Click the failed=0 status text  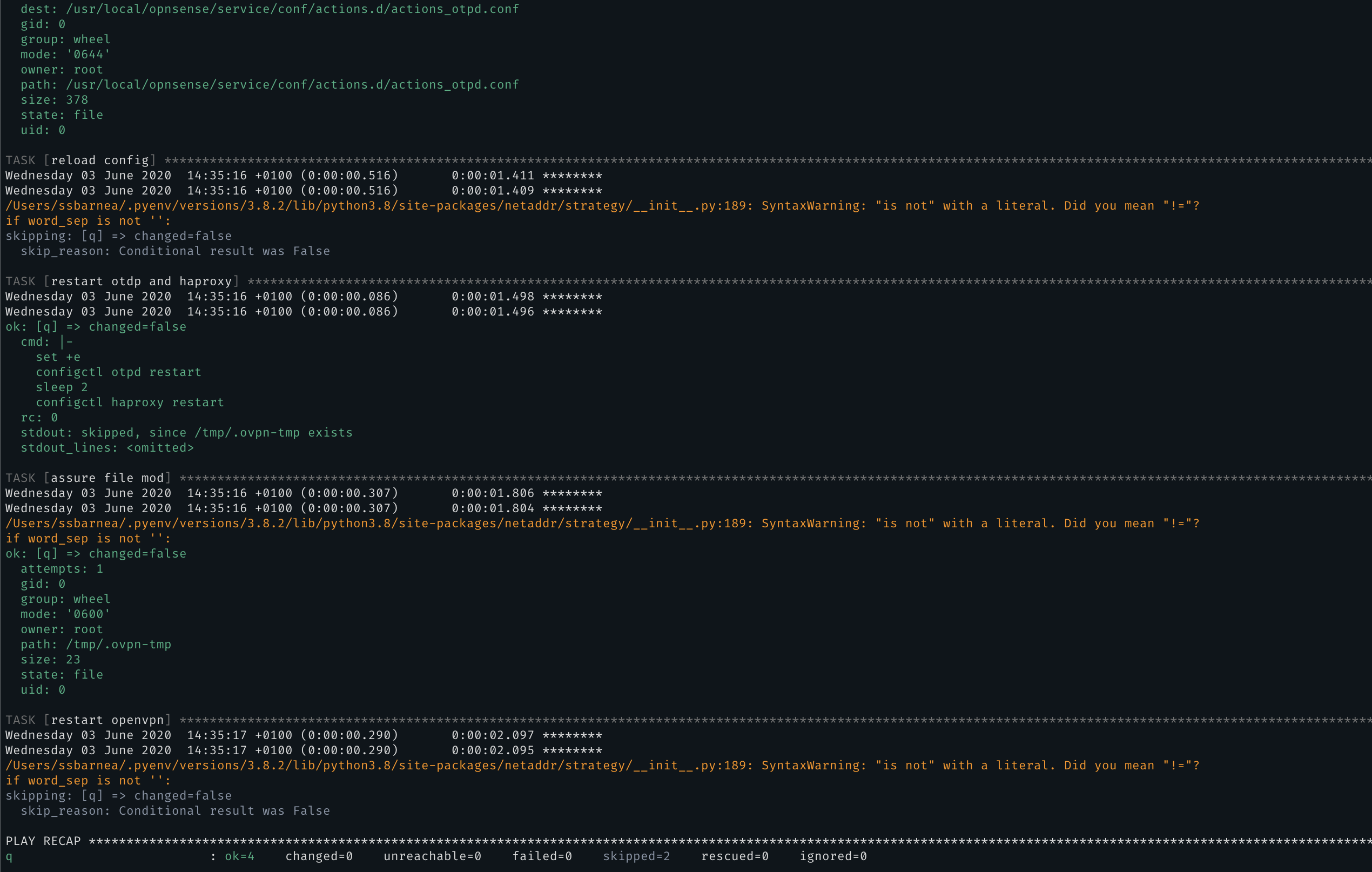542,855
